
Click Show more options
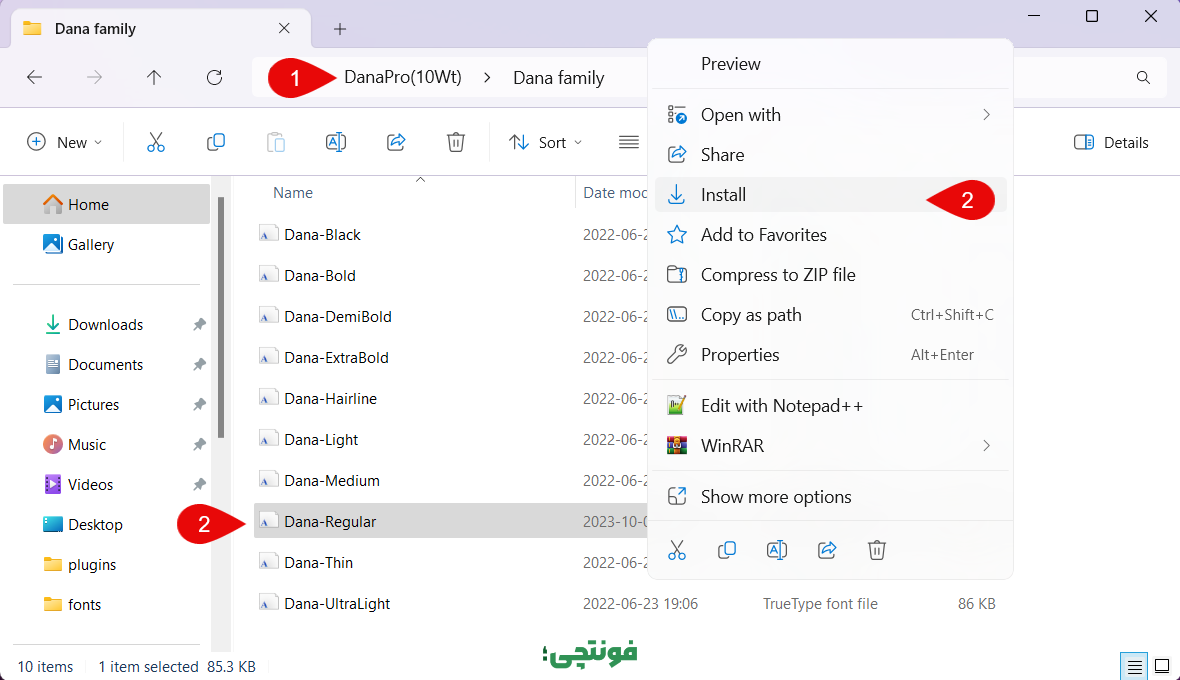click(x=830, y=496)
